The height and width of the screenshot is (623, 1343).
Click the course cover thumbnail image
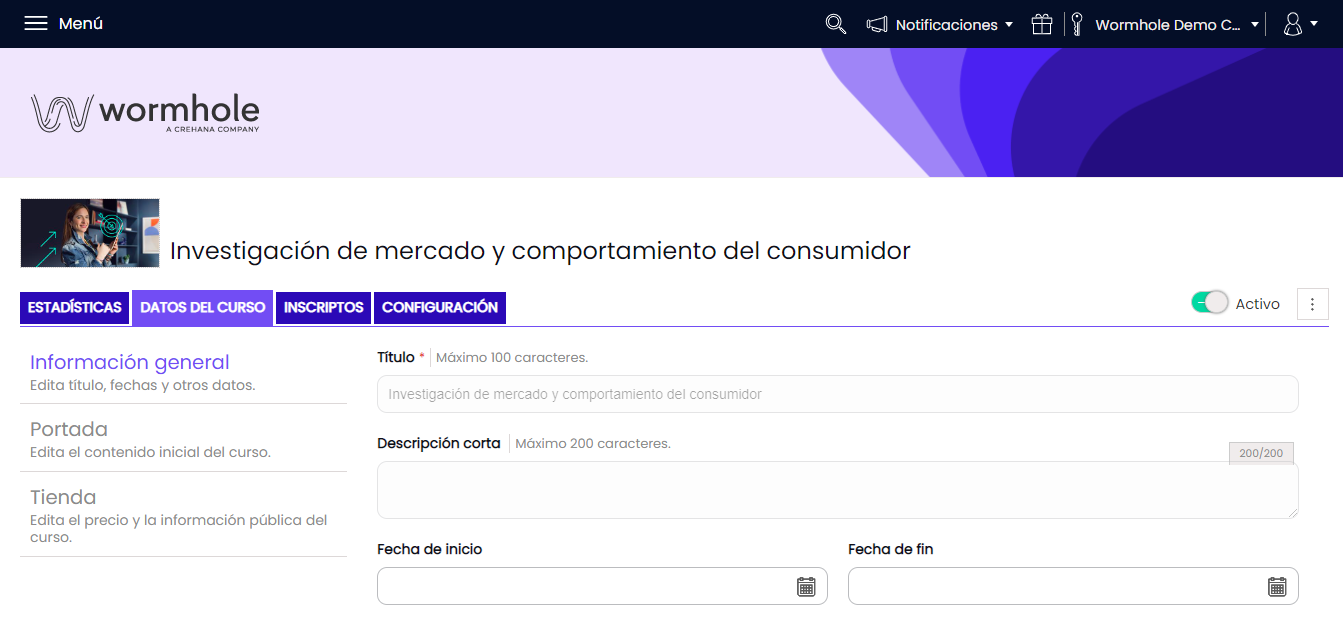coord(90,233)
